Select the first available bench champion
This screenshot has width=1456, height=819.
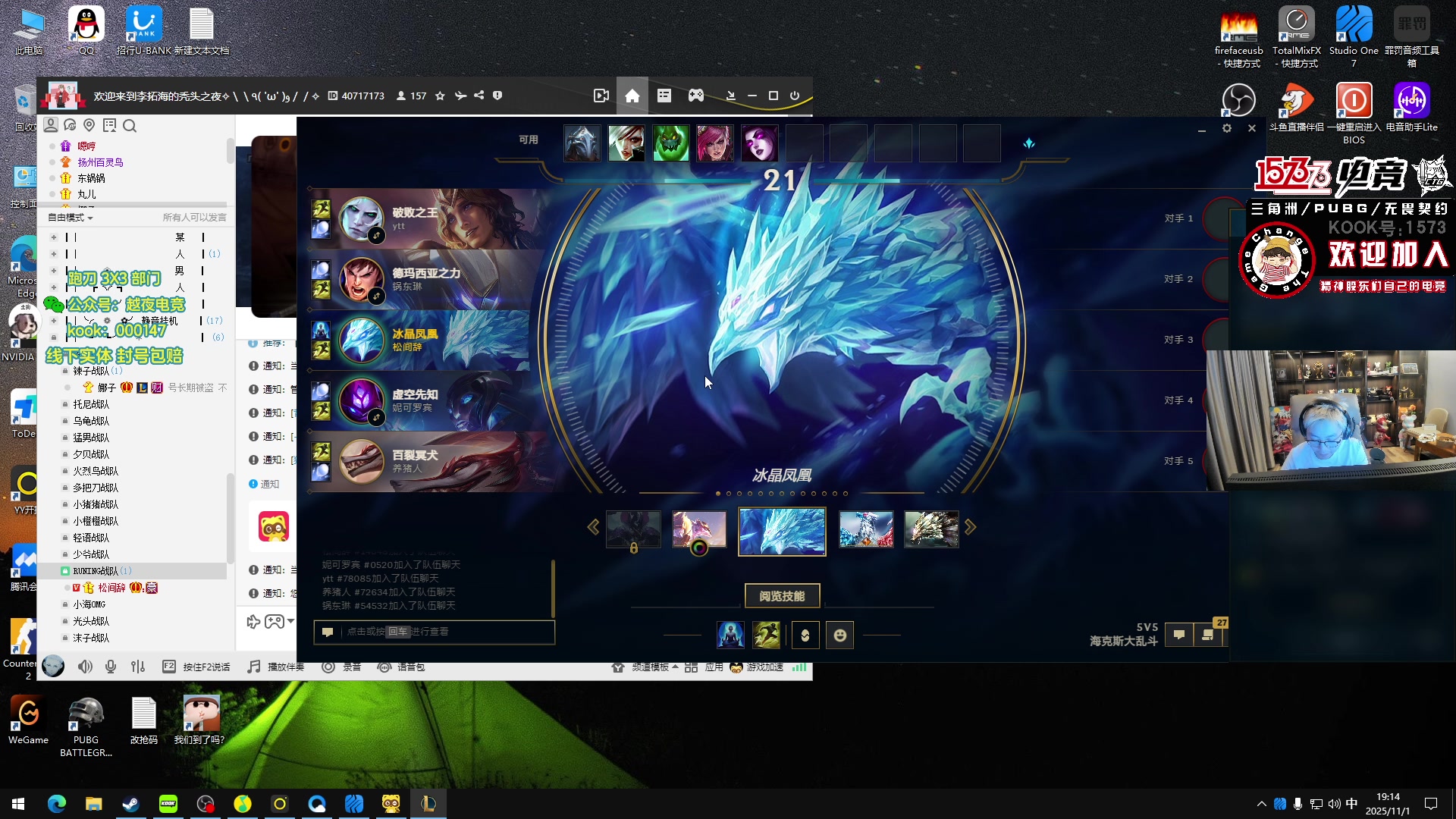pos(582,143)
